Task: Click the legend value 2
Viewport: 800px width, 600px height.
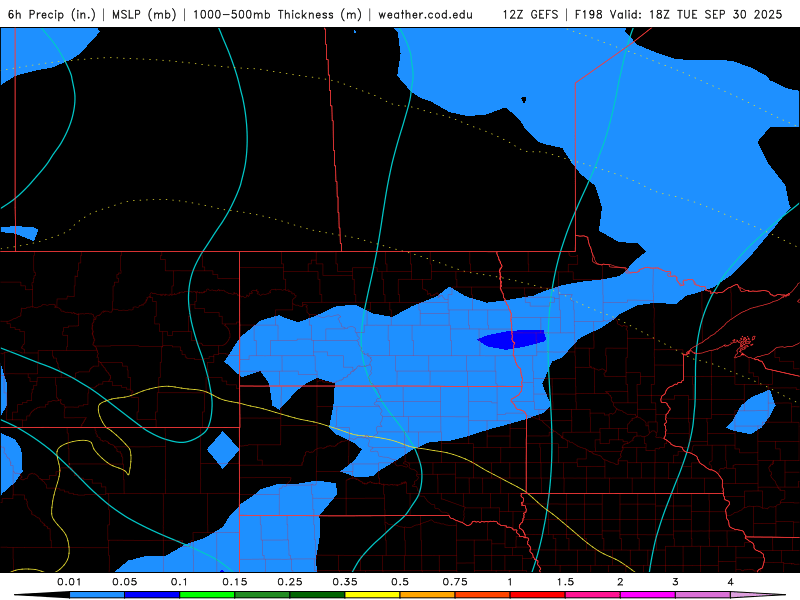Action: tap(620, 582)
